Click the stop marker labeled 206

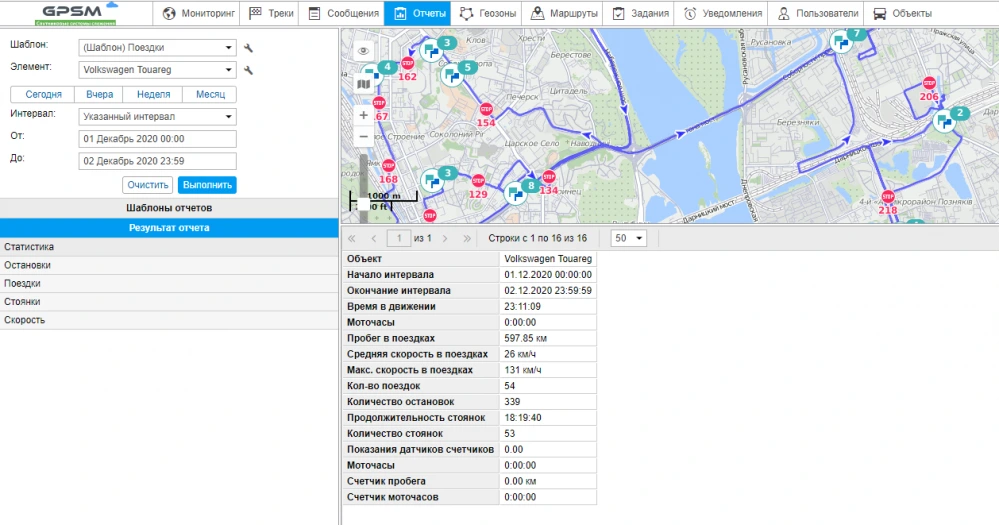[x=929, y=84]
